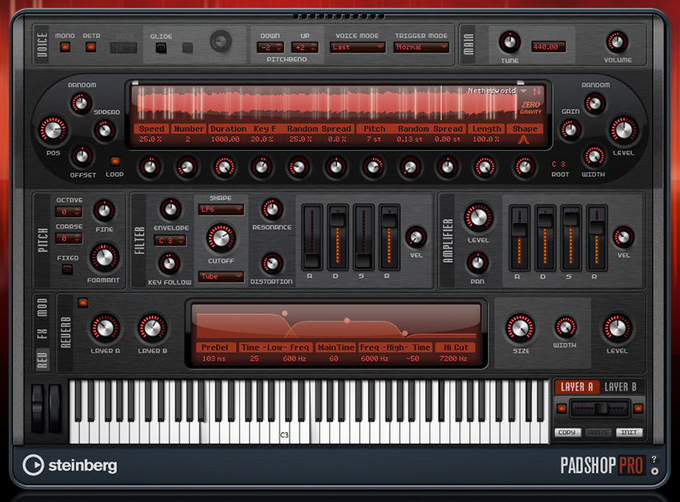Open the filter Shape LP6 dropdown
This screenshot has height=502, width=680.
click(221, 209)
